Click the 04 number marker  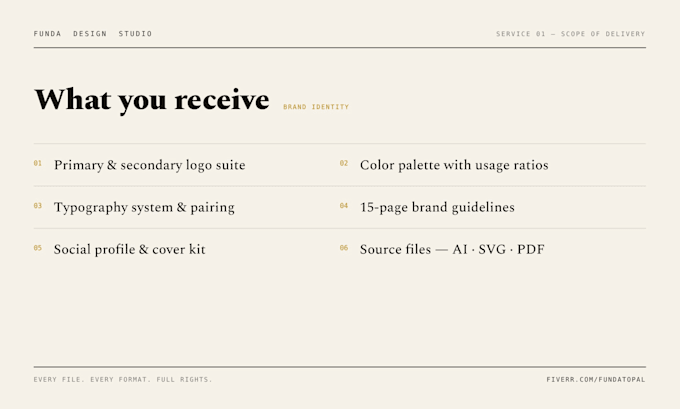344,206
